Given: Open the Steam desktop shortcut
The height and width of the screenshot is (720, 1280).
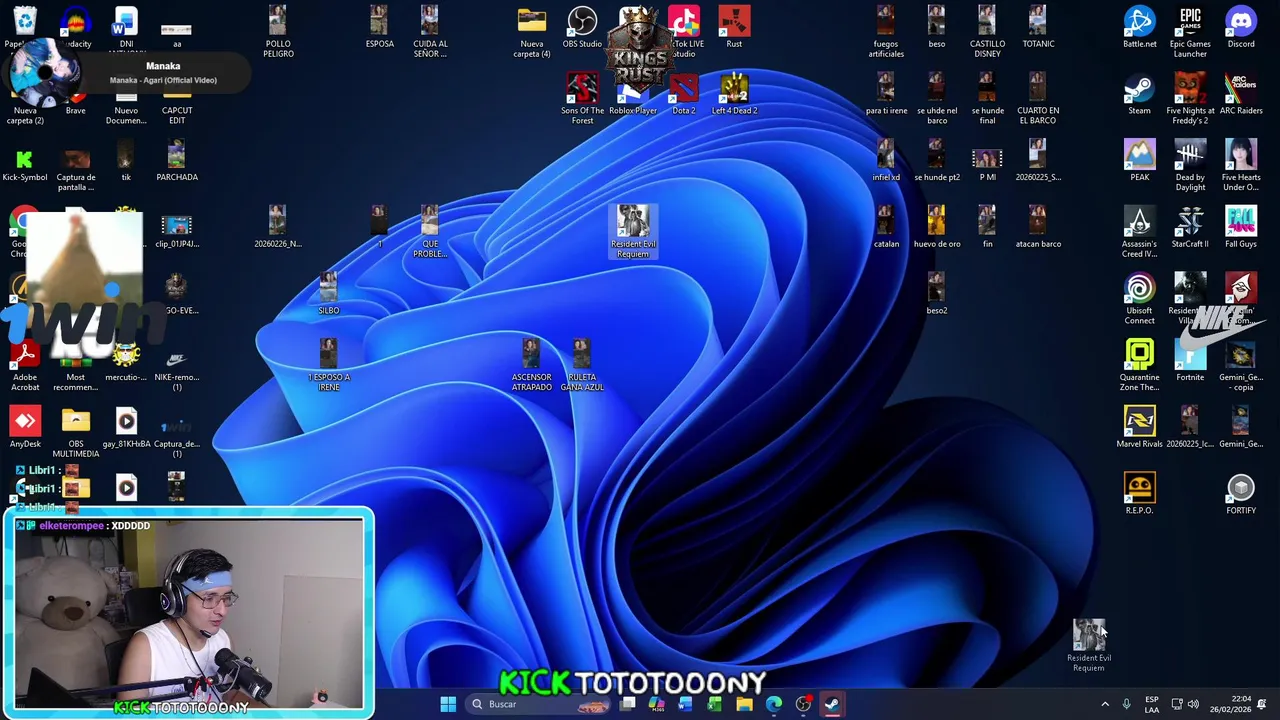Looking at the screenshot, I should (1139, 95).
